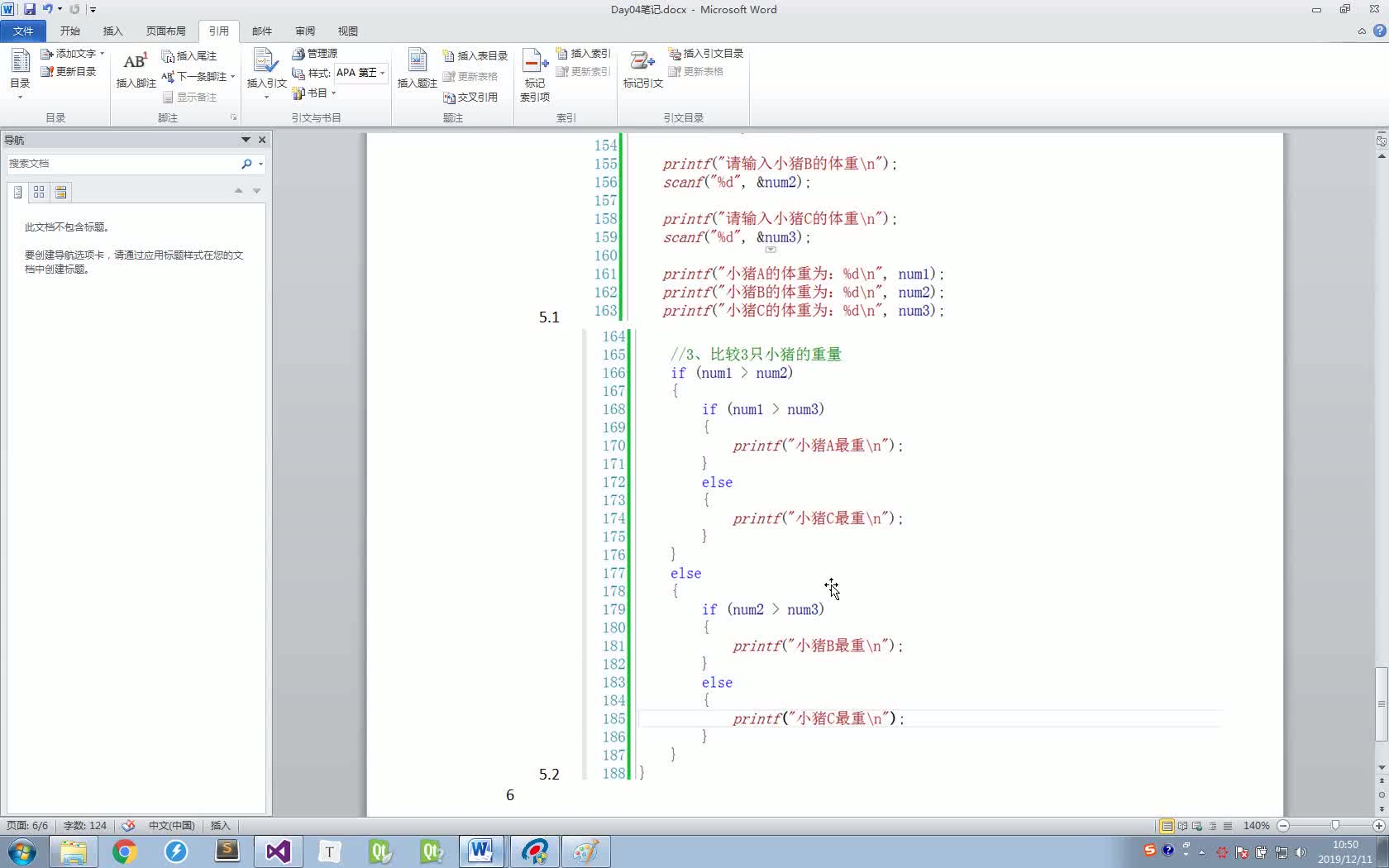Click the zoom slider handle

coord(1335,826)
